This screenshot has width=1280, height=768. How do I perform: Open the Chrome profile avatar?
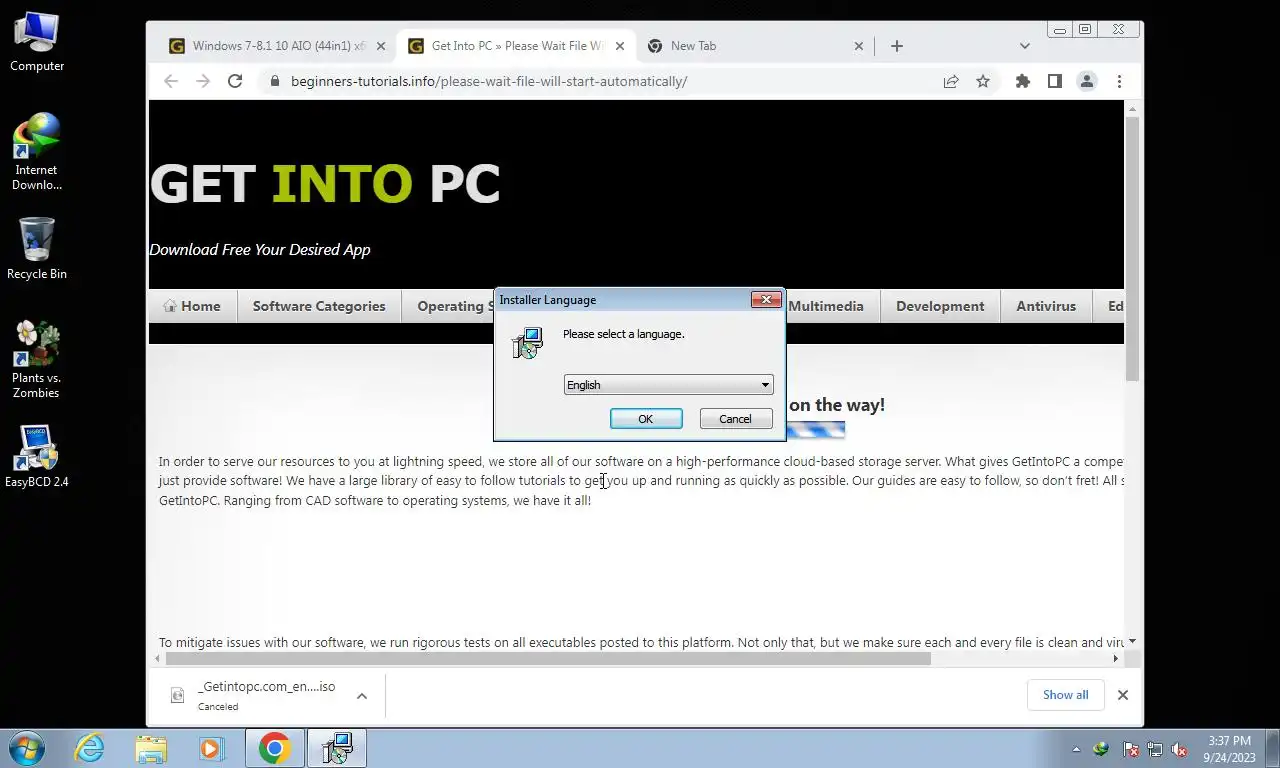tap(1087, 81)
